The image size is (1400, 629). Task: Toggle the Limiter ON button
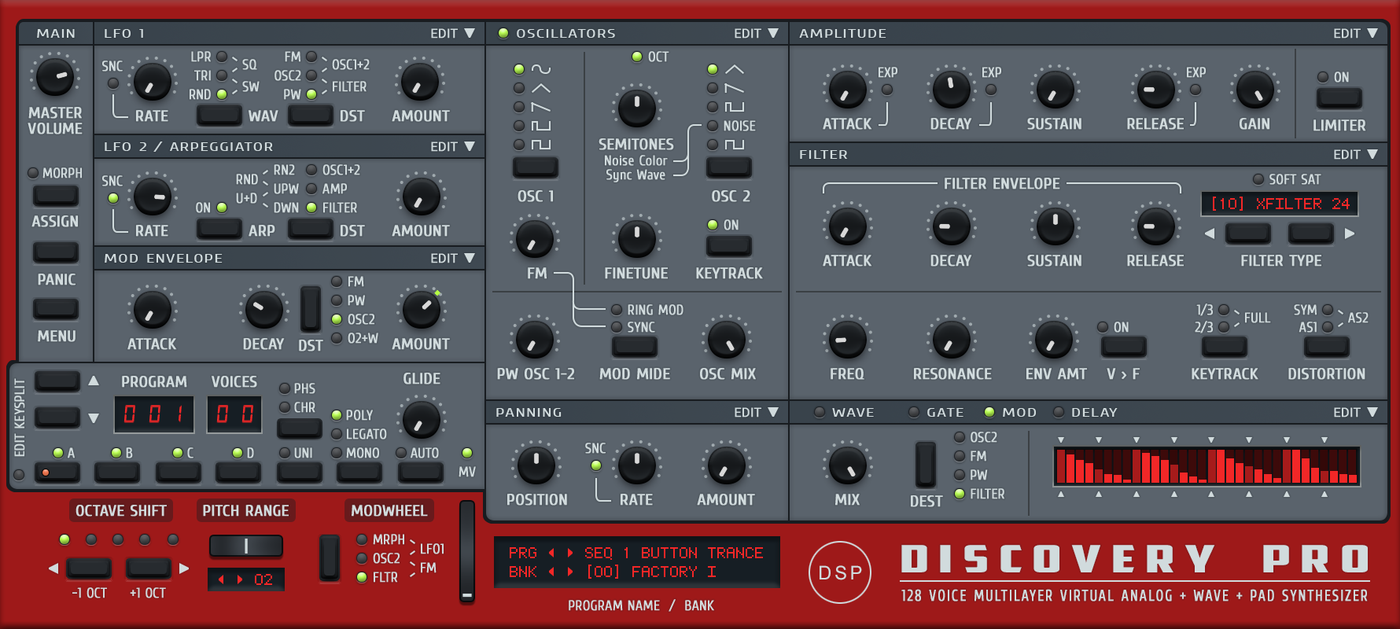tap(1338, 98)
